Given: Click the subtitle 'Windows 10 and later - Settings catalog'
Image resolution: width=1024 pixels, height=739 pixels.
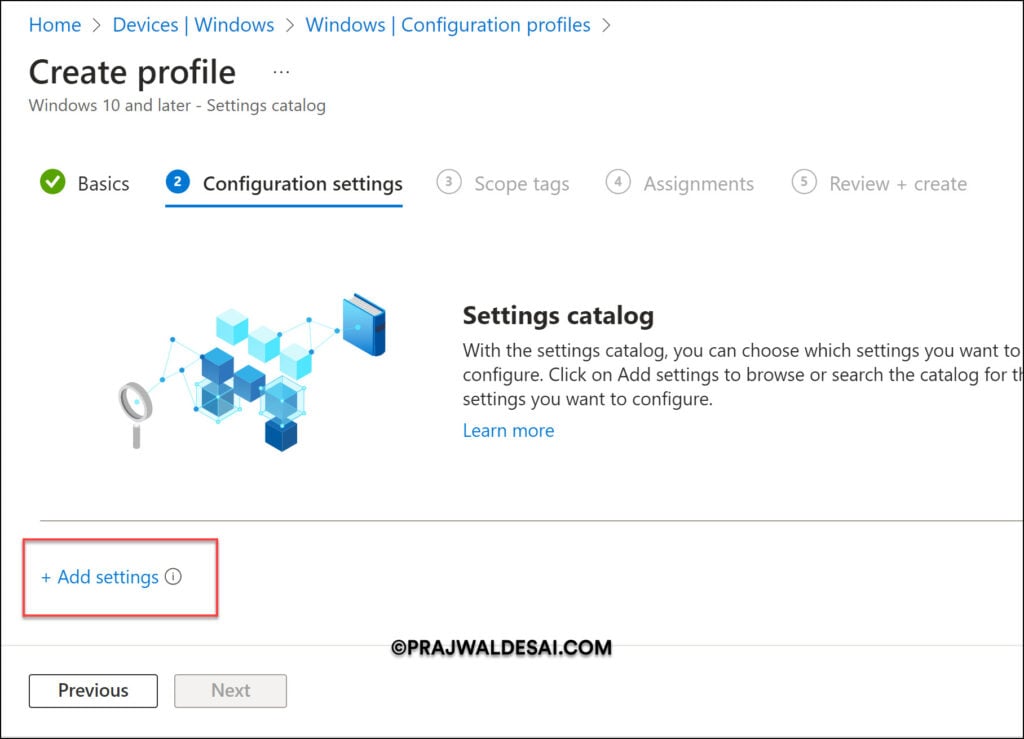Looking at the screenshot, I should click(177, 105).
